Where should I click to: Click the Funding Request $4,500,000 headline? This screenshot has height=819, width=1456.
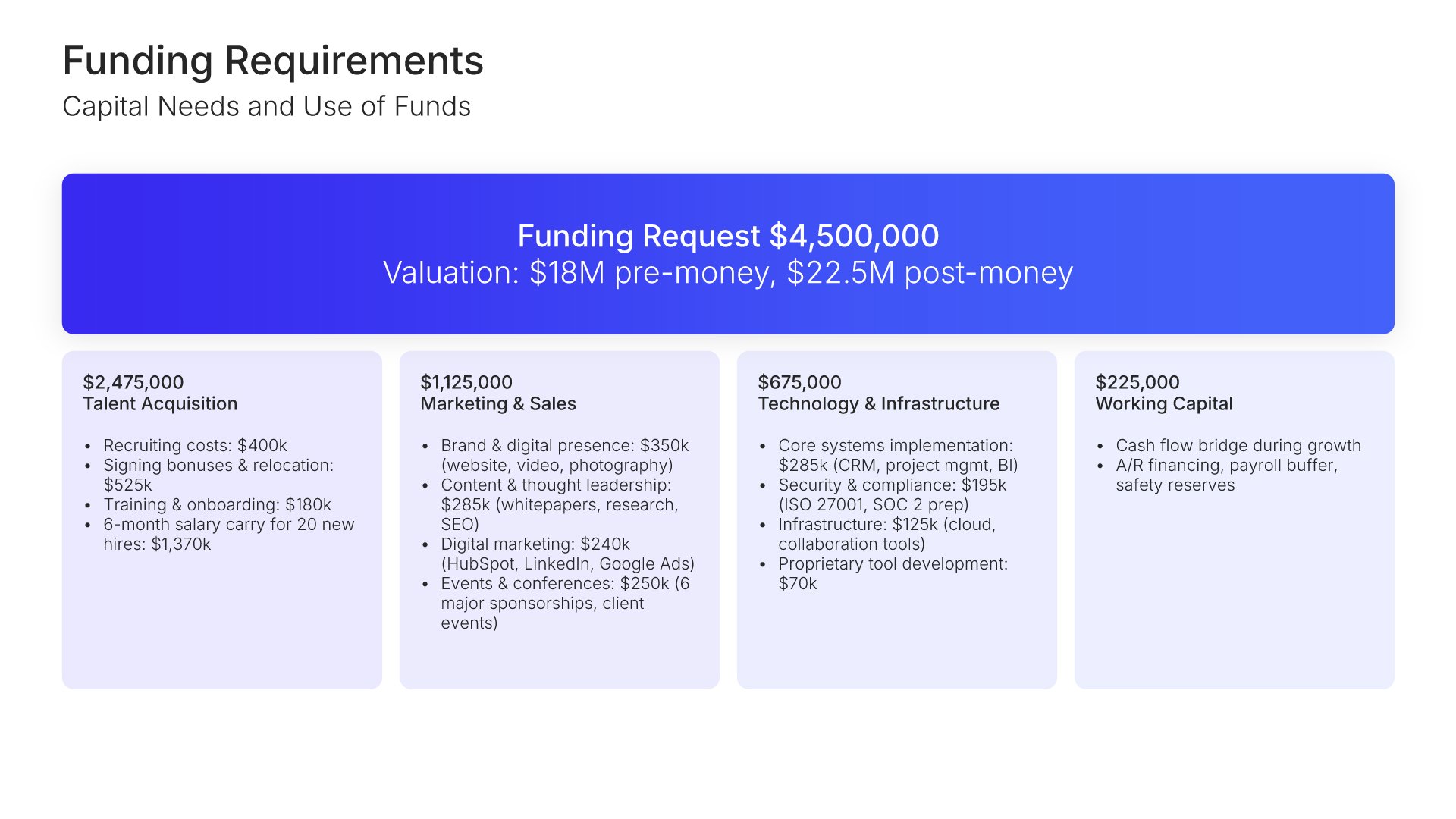(x=728, y=236)
